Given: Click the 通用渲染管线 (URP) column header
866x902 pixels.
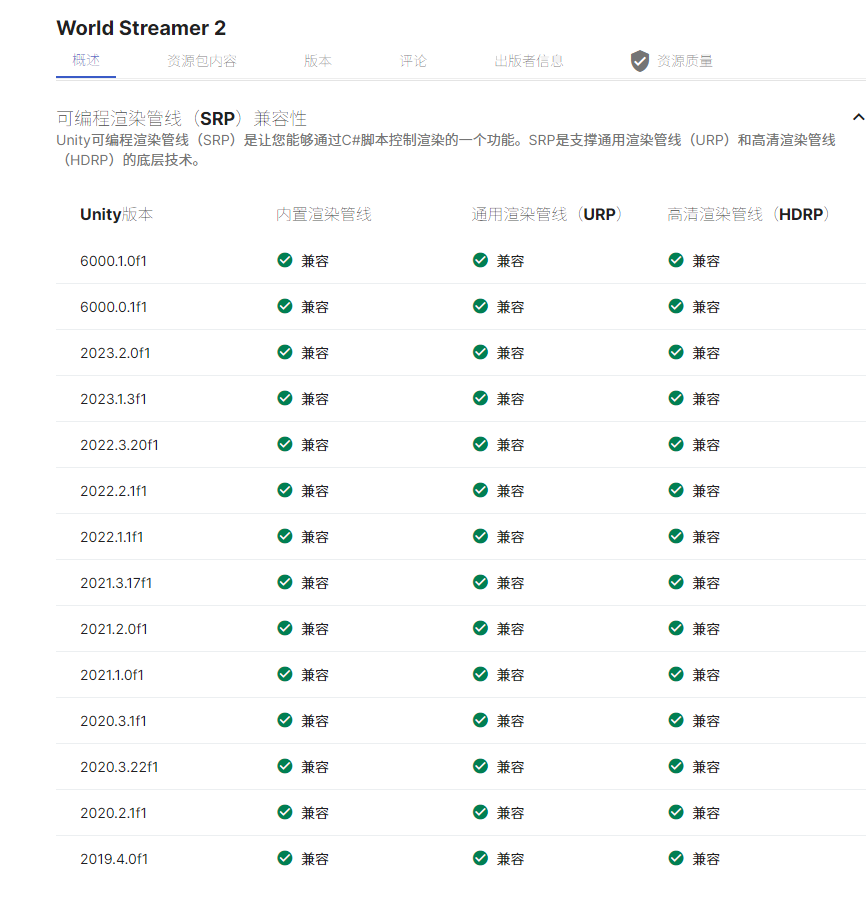Looking at the screenshot, I should (x=547, y=215).
